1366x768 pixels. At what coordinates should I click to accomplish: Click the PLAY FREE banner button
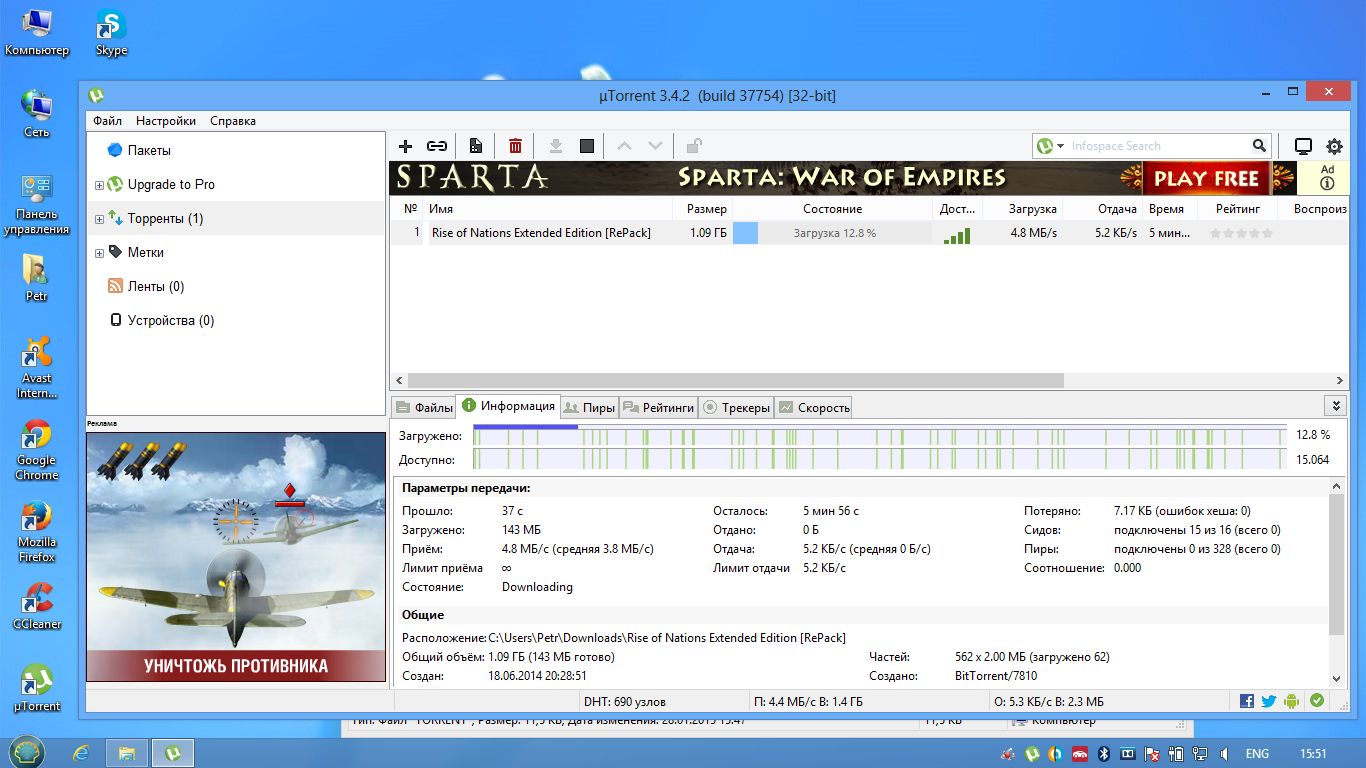pos(1207,178)
